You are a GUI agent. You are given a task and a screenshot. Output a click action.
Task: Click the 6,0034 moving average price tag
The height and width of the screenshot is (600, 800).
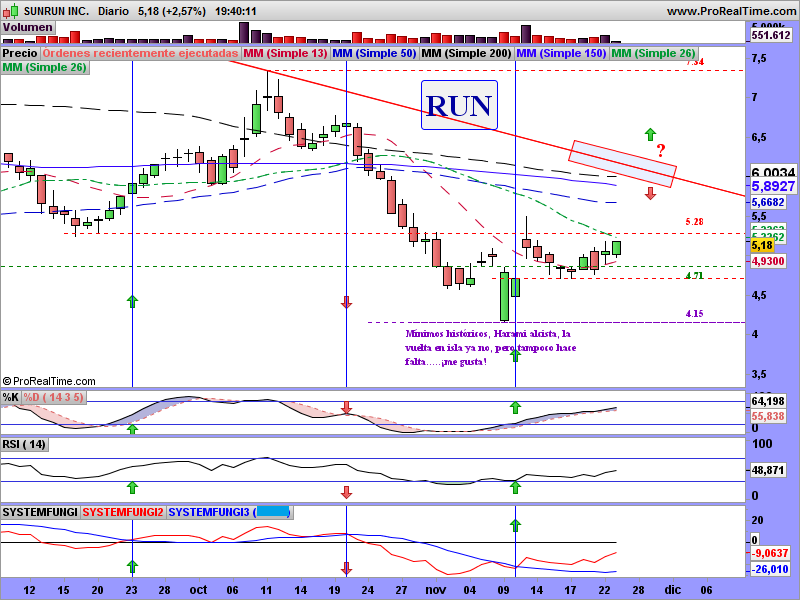click(773, 172)
